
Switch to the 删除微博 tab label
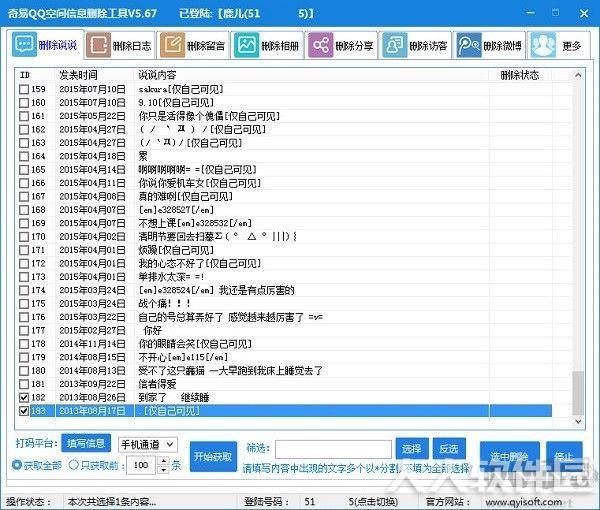click(x=502, y=46)
